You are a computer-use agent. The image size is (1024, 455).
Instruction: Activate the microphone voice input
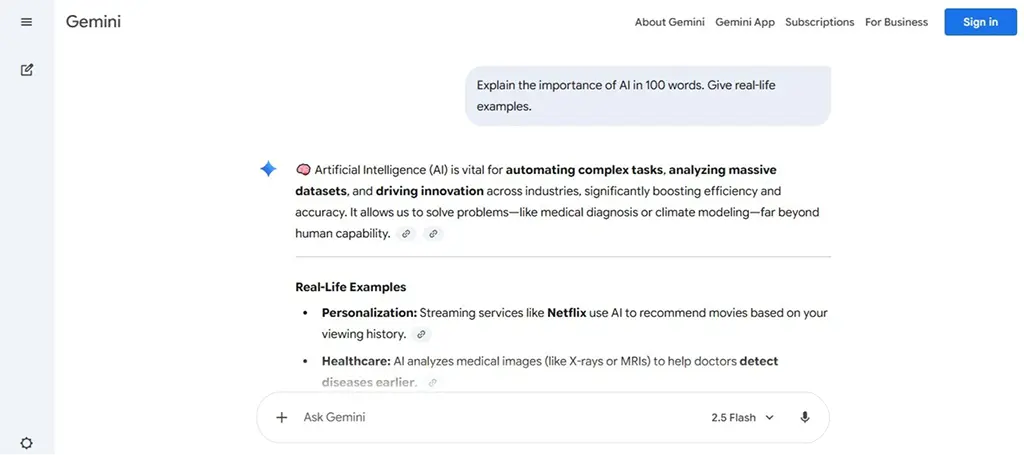805,417
